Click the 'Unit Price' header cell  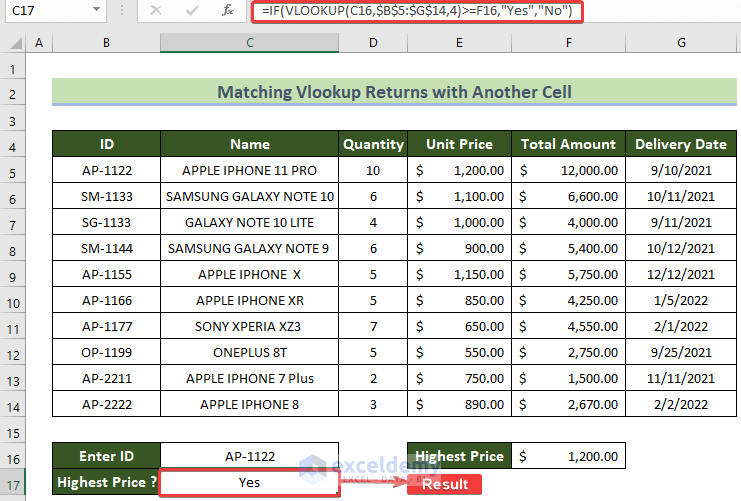pyautogui.click(x=459, y=144)
